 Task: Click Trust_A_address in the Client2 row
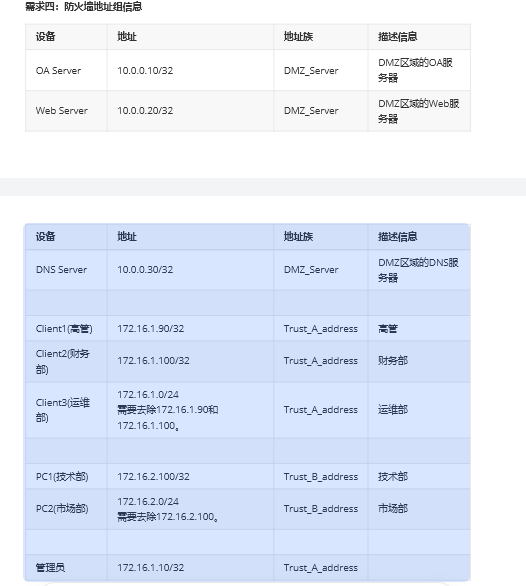coord(320,361)
